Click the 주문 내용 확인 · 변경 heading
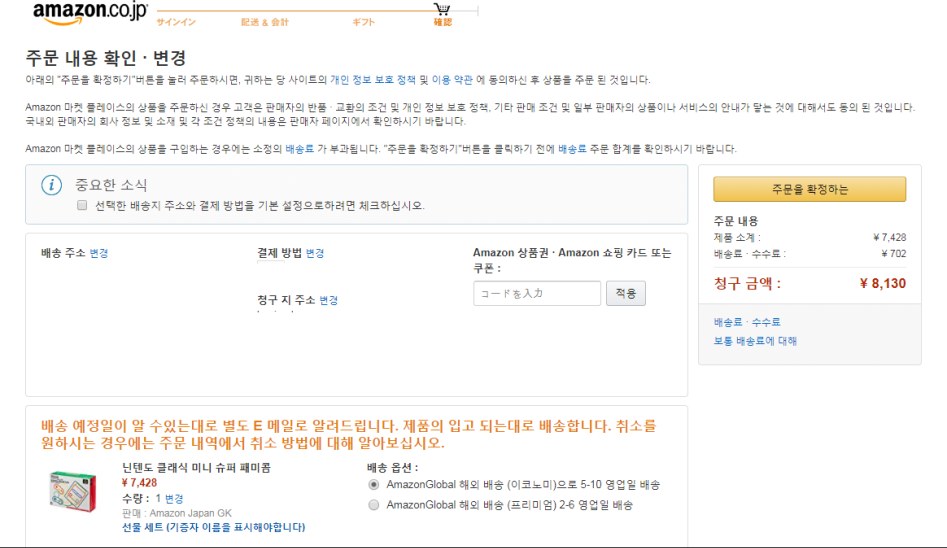The width and height of the screenshot is (947, 548). click(106, 58)
